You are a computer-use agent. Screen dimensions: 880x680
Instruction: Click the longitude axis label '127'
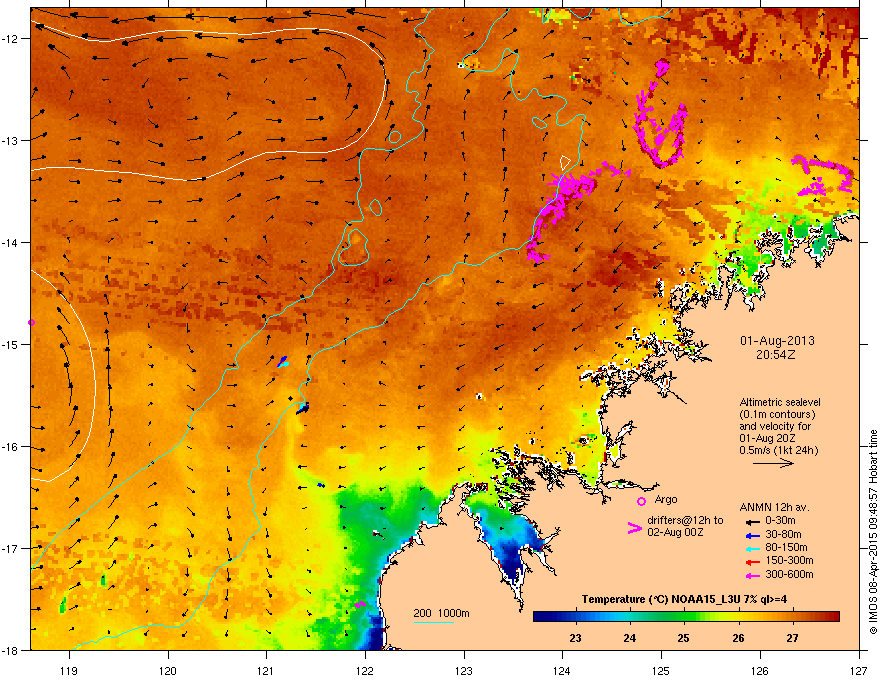coord(859,670)
